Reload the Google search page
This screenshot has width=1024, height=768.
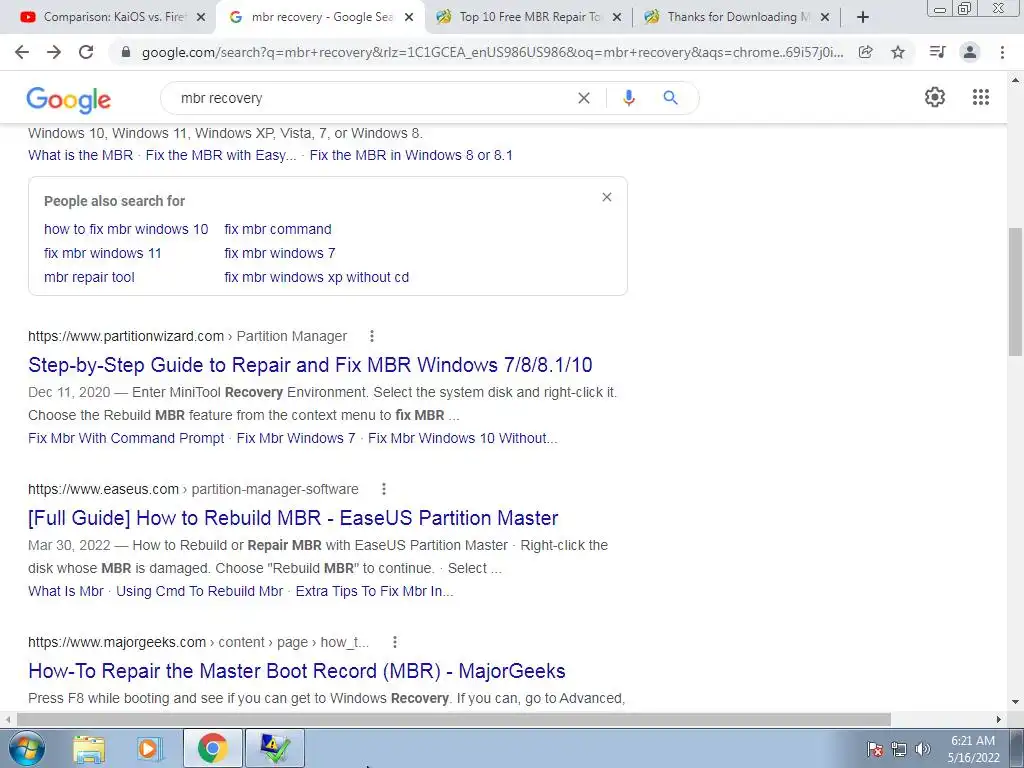[86, 52]
